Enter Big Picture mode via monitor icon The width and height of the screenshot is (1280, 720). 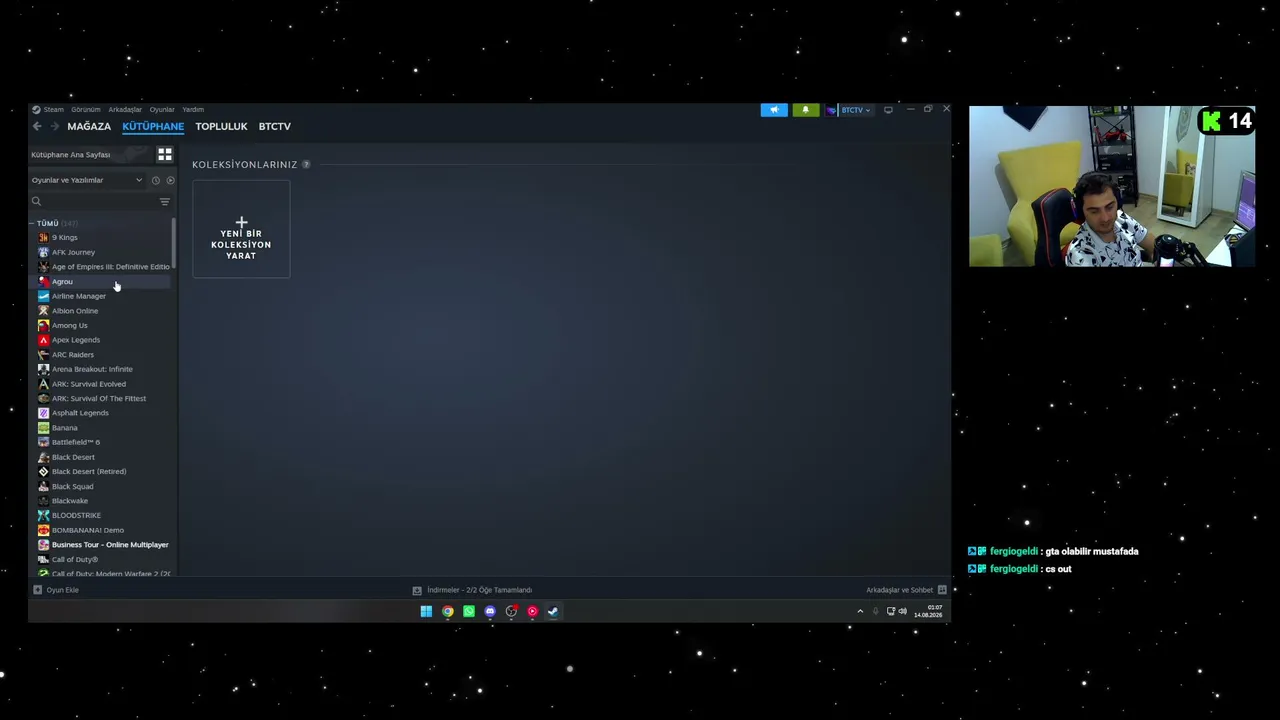click(x=888, y=110)
